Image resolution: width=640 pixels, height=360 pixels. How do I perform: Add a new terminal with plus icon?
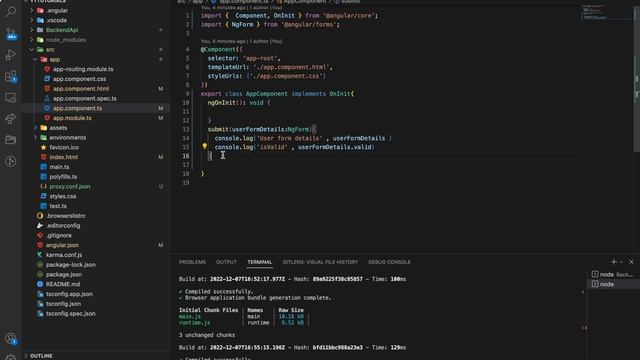pyautogui.click(x=613, y=262)
